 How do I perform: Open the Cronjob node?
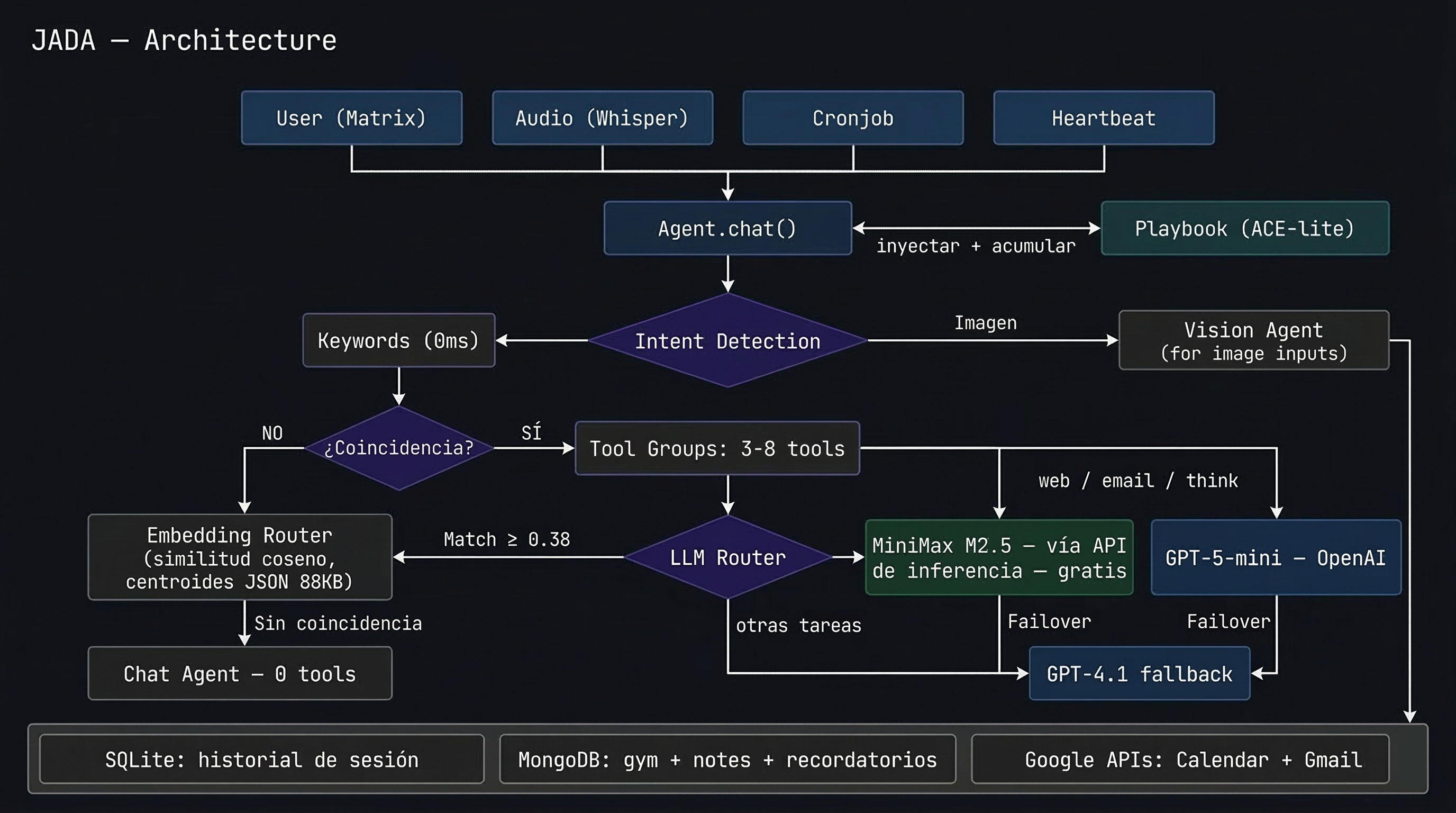[x=852, y=118]
